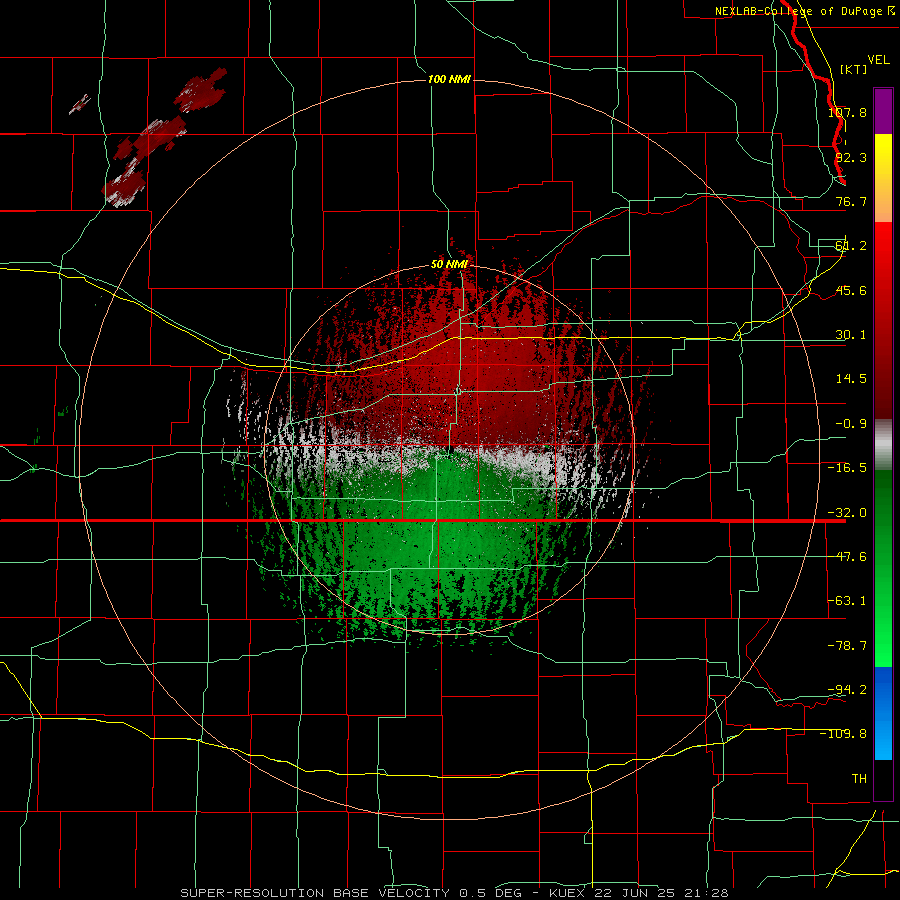Pick the blue segment of the color bar
The image size is (900, 900).
coord(883,713)
